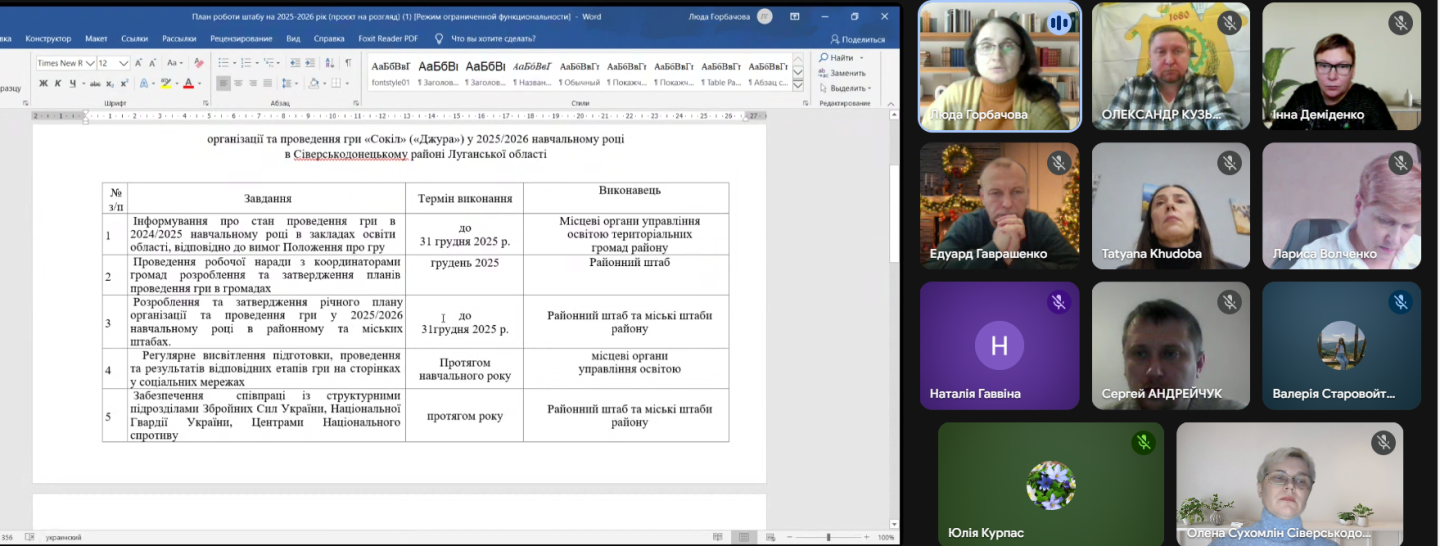Apply numbered list
The width and height of the screenshot is (1440, 546).
pyautogui.click(x=246, y=63)
